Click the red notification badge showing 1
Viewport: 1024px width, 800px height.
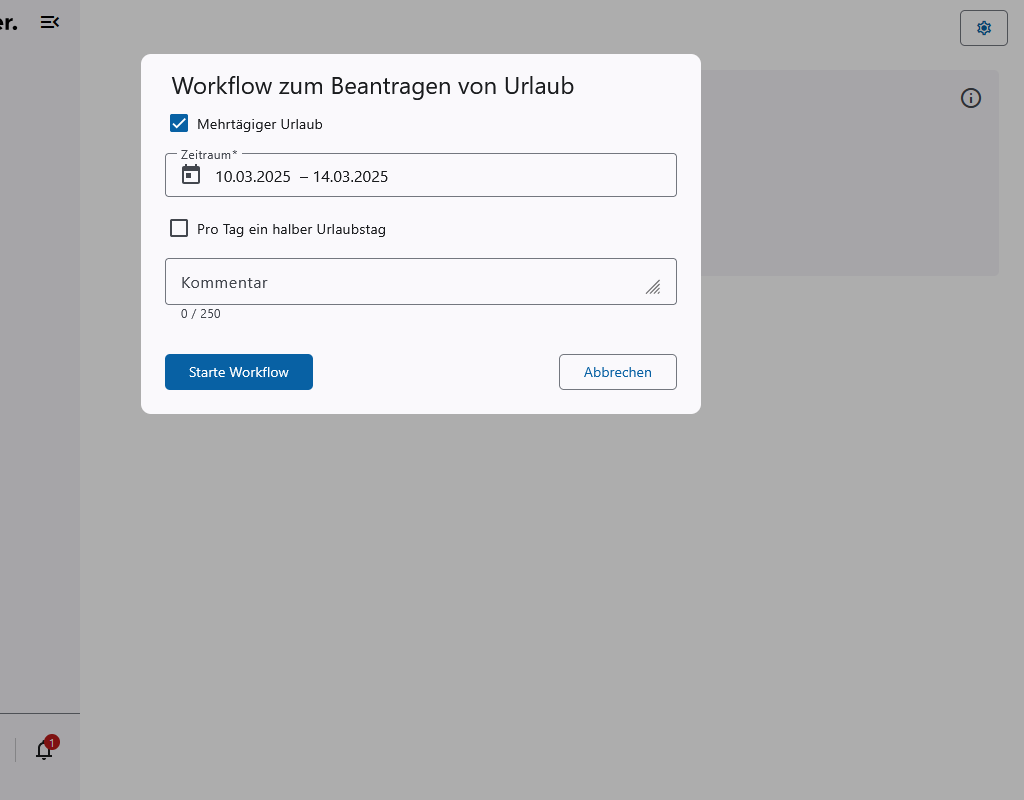(52, 742)
